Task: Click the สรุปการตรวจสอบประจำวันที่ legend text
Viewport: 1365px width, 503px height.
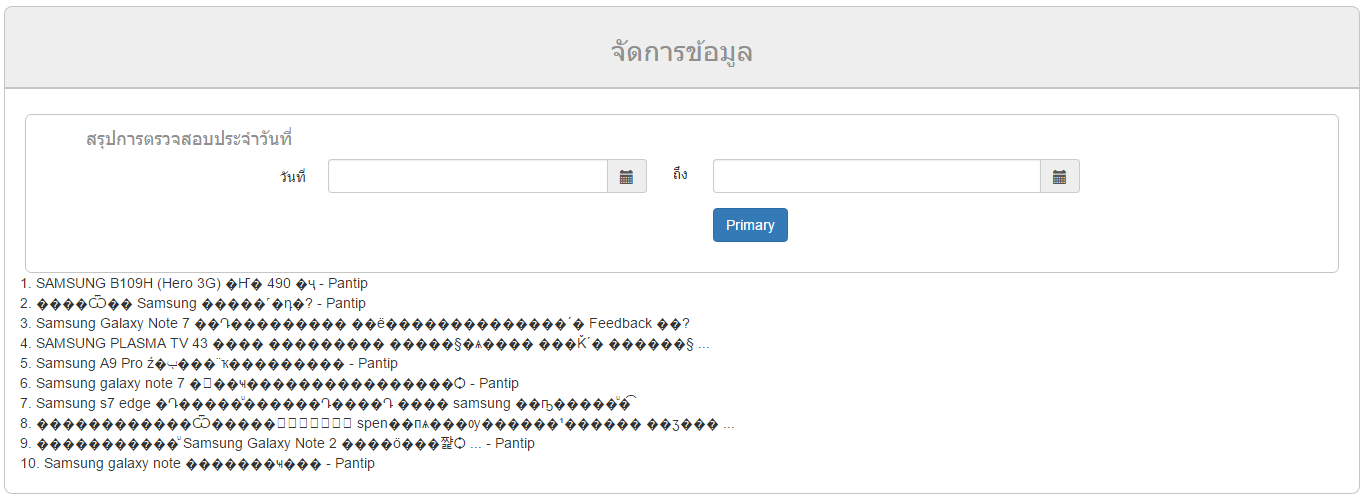Action: point(189,139)
